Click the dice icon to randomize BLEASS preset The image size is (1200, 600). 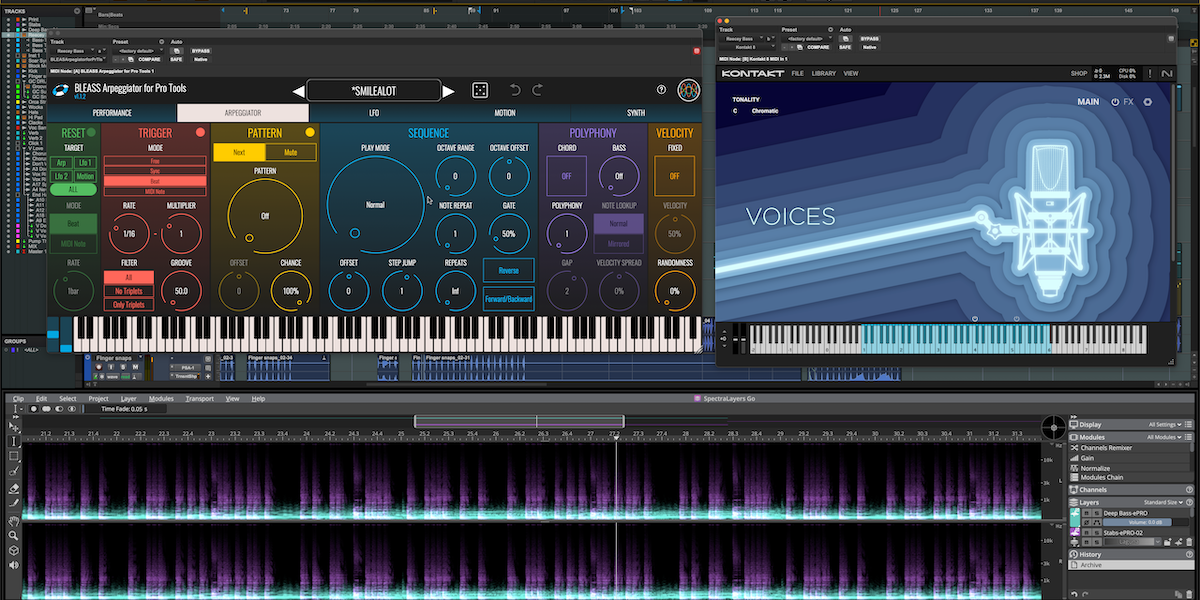(479, 90)
